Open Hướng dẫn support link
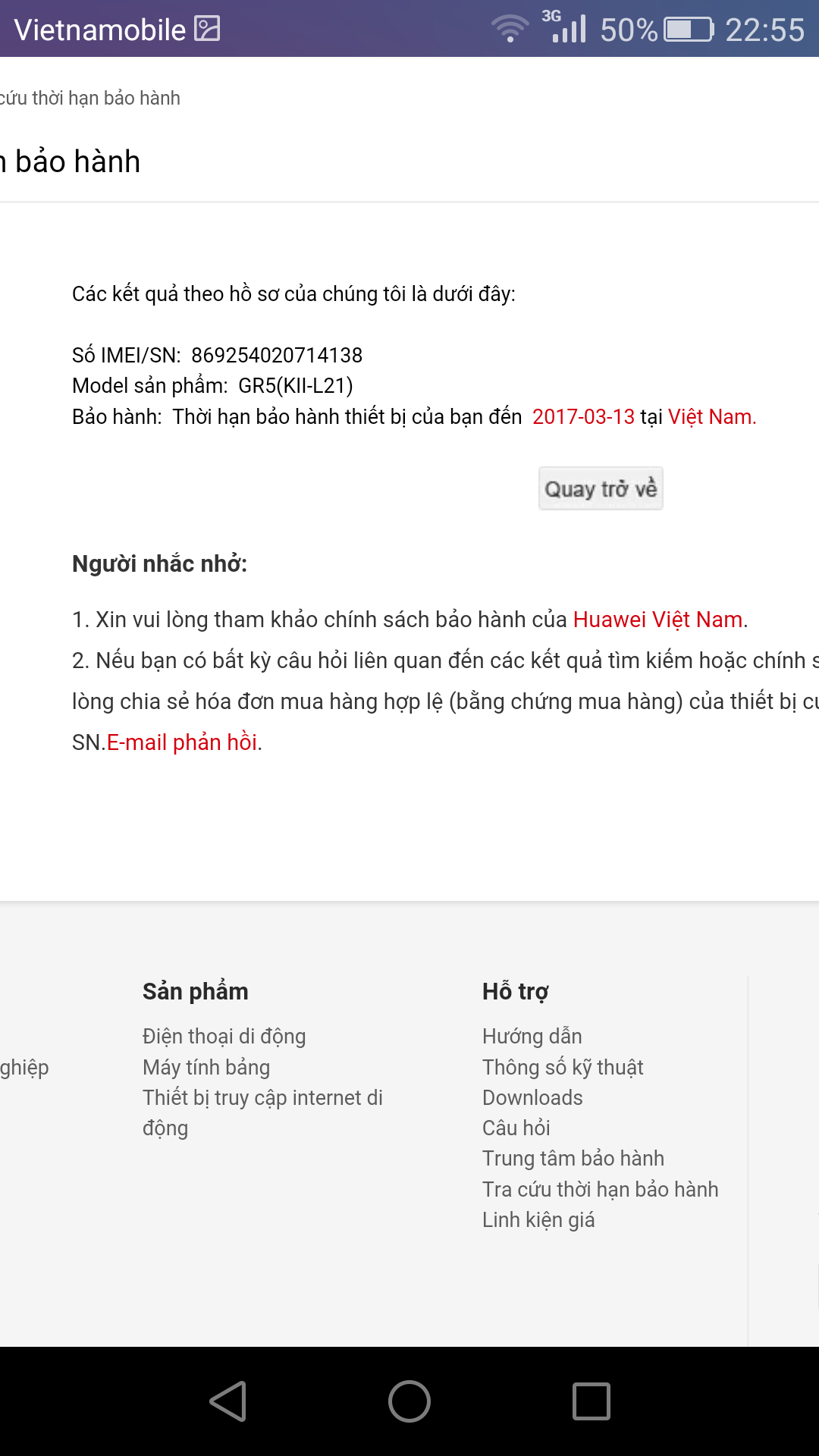This screenshot has width=819, height=1456. [532, 1037]
